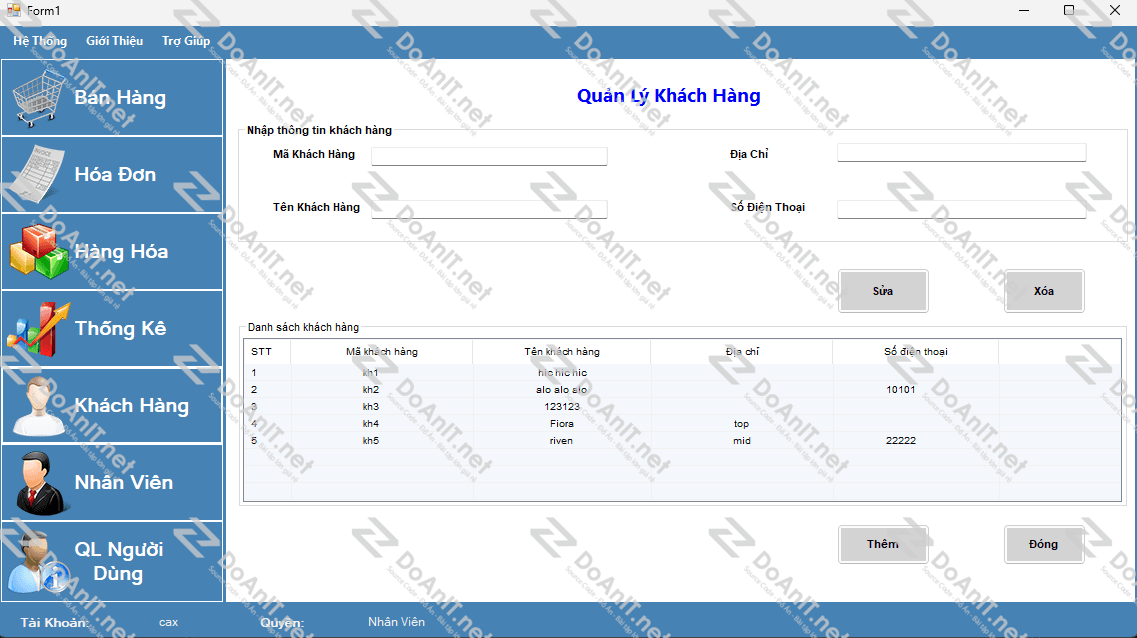Open the Hệ Thống menu
The image size is (1137, 638).
click(x=40, y=41)
